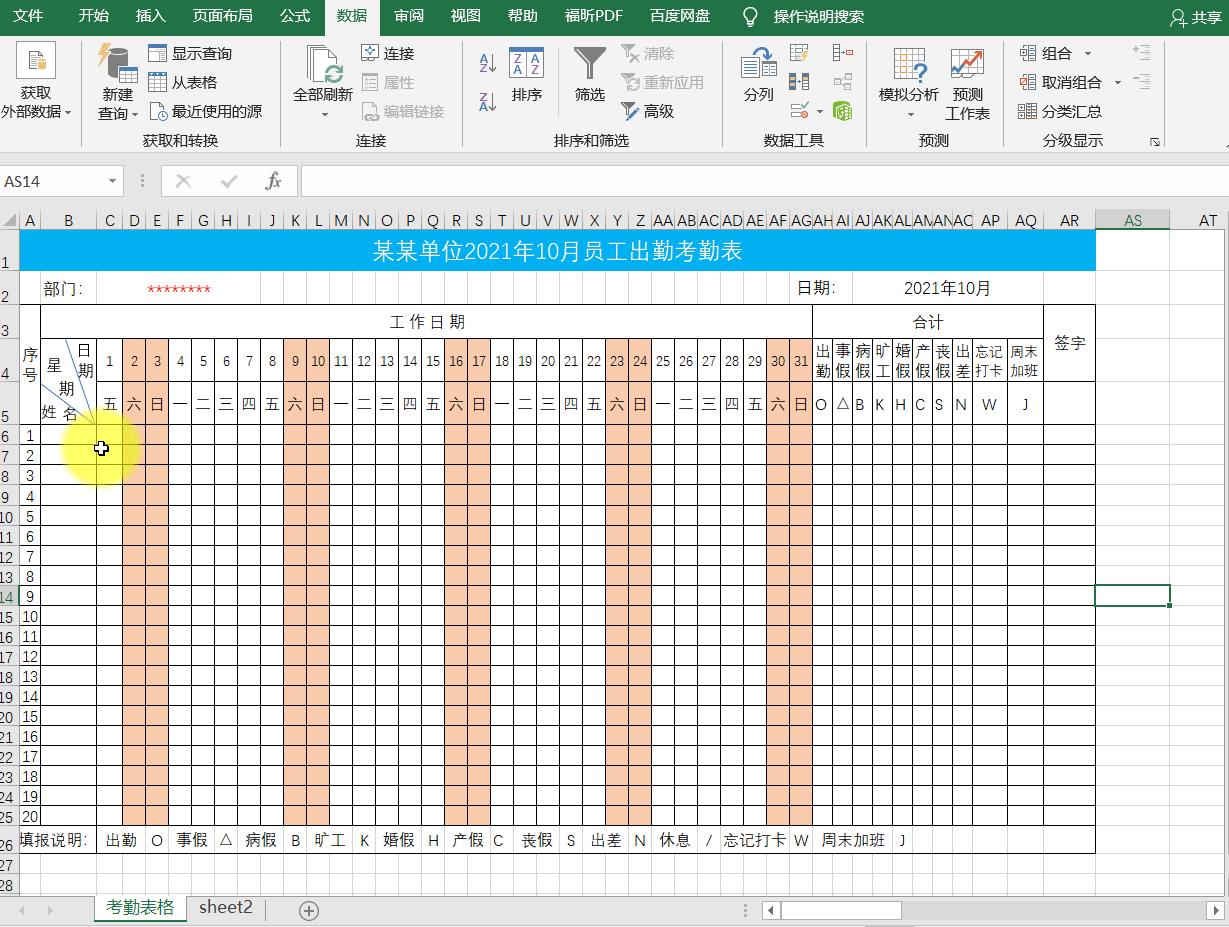Sort descending with the Z-to-A icon
This screenshot has width=1229, height=927.
pyautogui.click(x=488, y=101)
